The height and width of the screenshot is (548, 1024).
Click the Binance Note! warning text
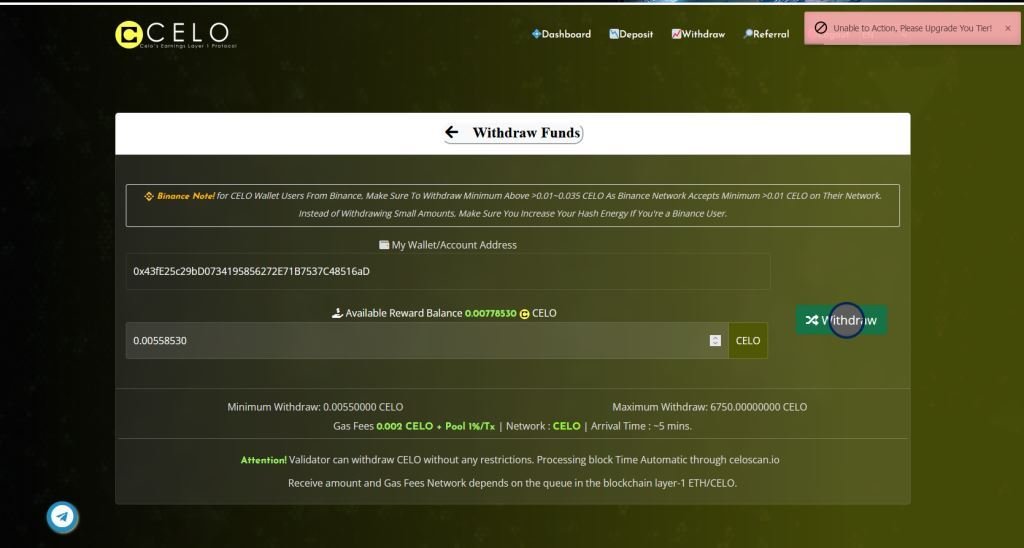[186, 196]
